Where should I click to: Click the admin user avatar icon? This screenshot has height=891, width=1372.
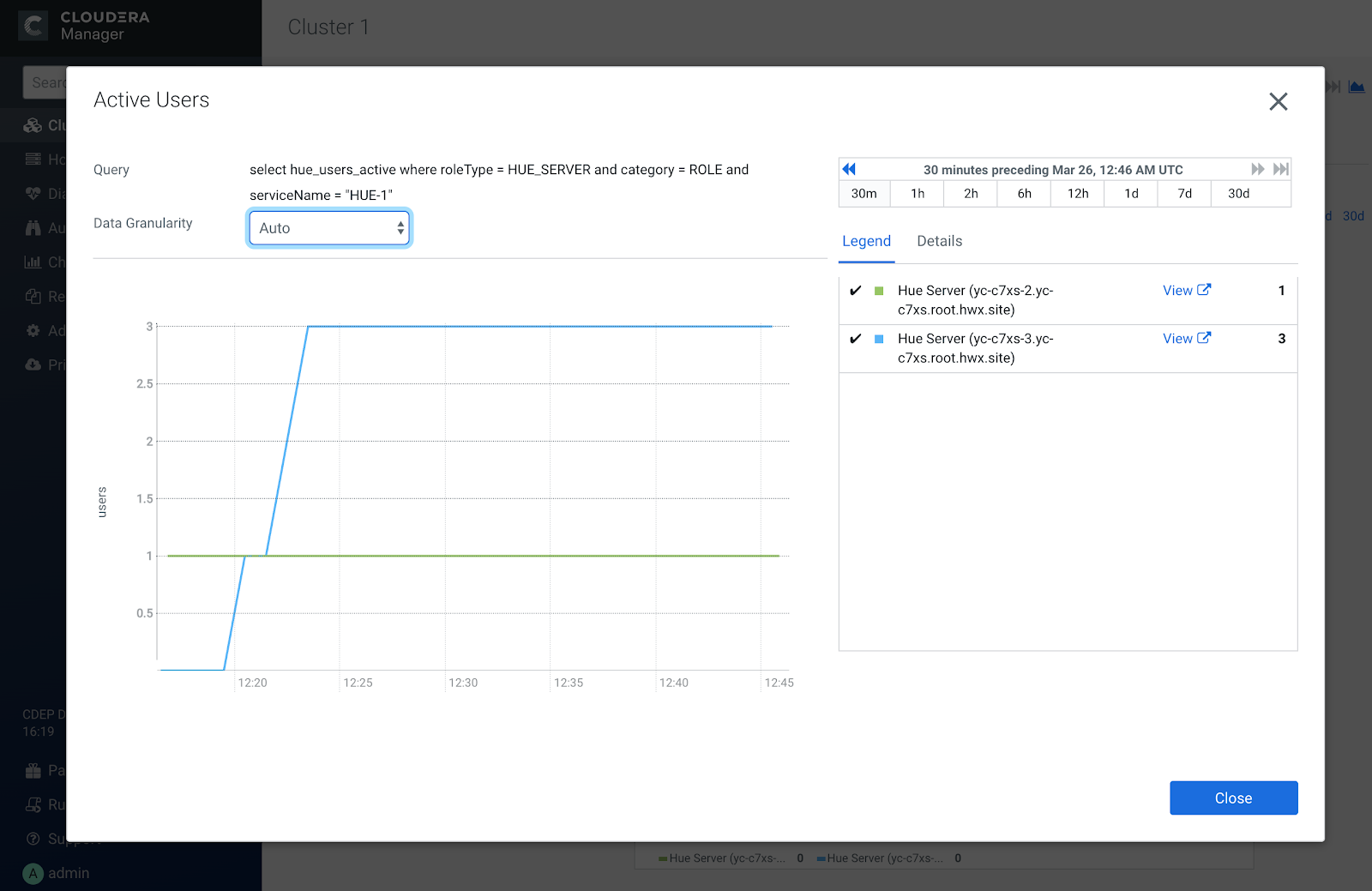point(33,873)
